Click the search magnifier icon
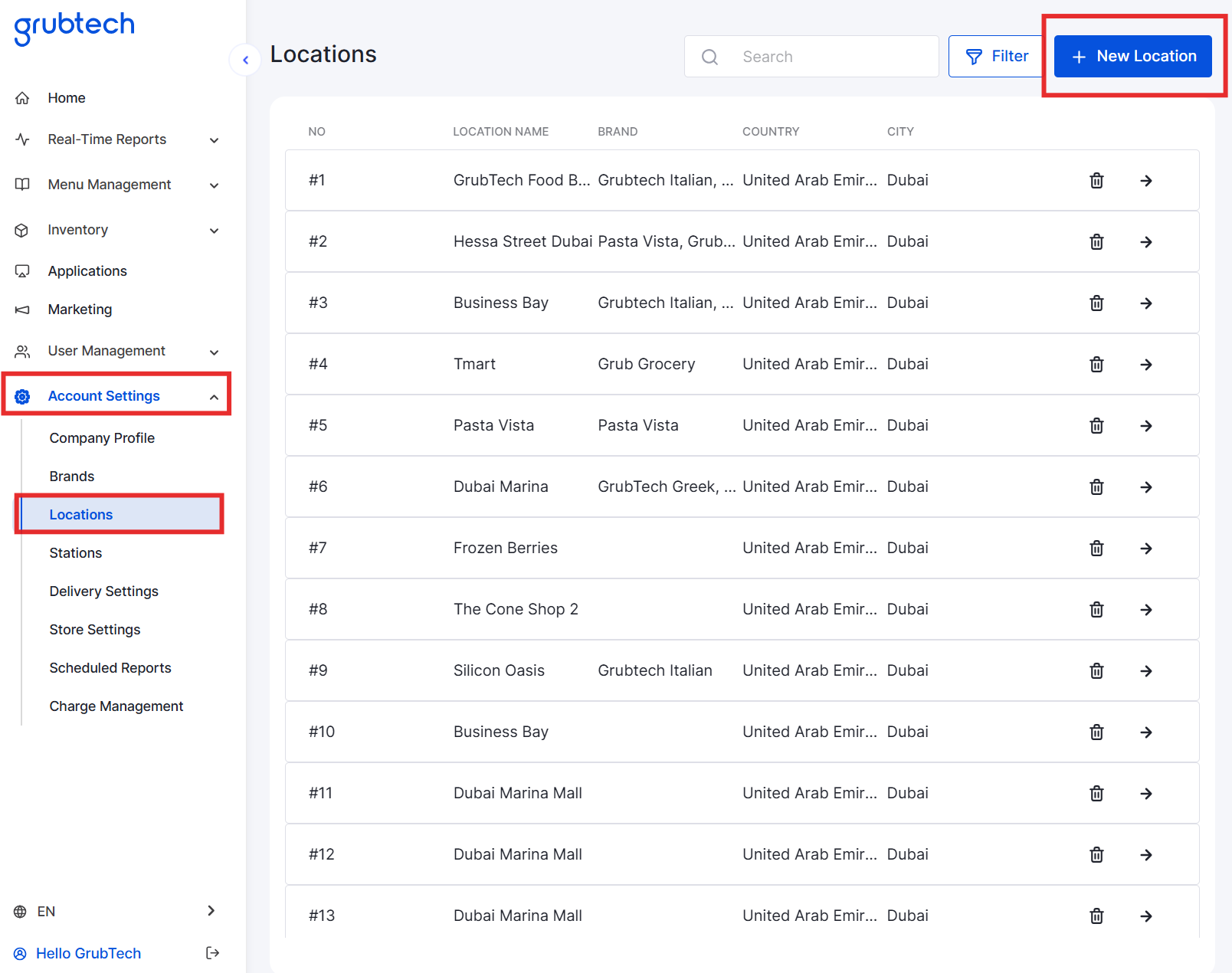 click(709, 56)
